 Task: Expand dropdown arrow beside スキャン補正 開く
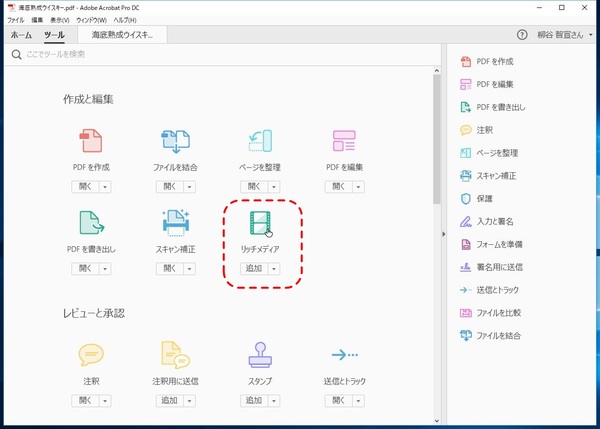[190, 269]
